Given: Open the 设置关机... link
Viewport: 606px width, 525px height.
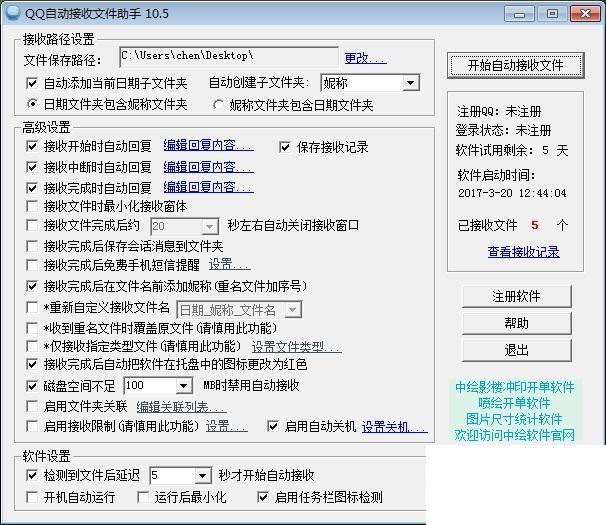Looking at the screenshot, I should [395, 427].
